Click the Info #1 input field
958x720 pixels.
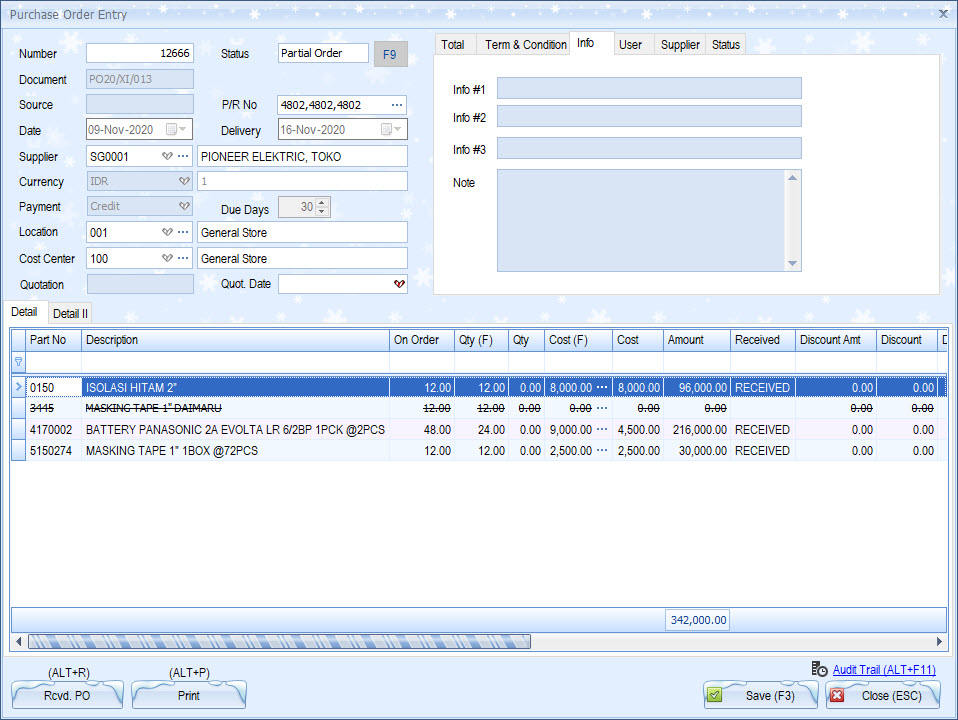649,89
